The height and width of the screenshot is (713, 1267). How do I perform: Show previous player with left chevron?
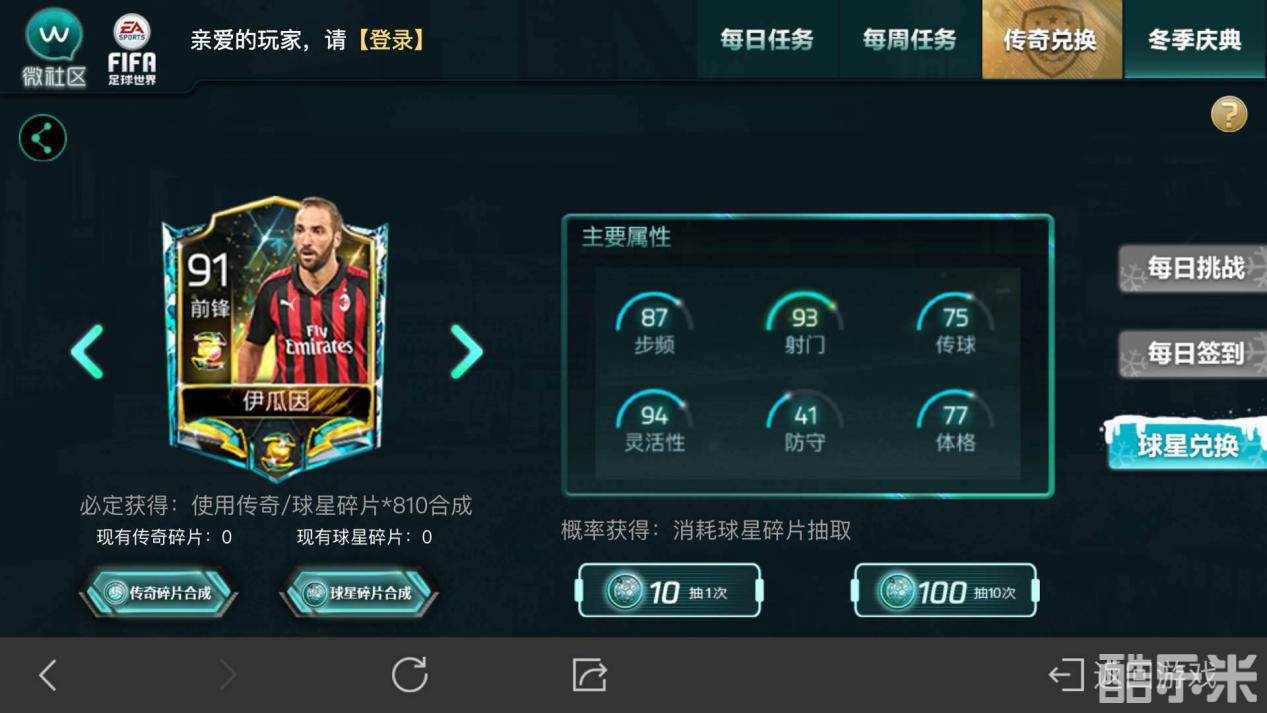[87, 352]
